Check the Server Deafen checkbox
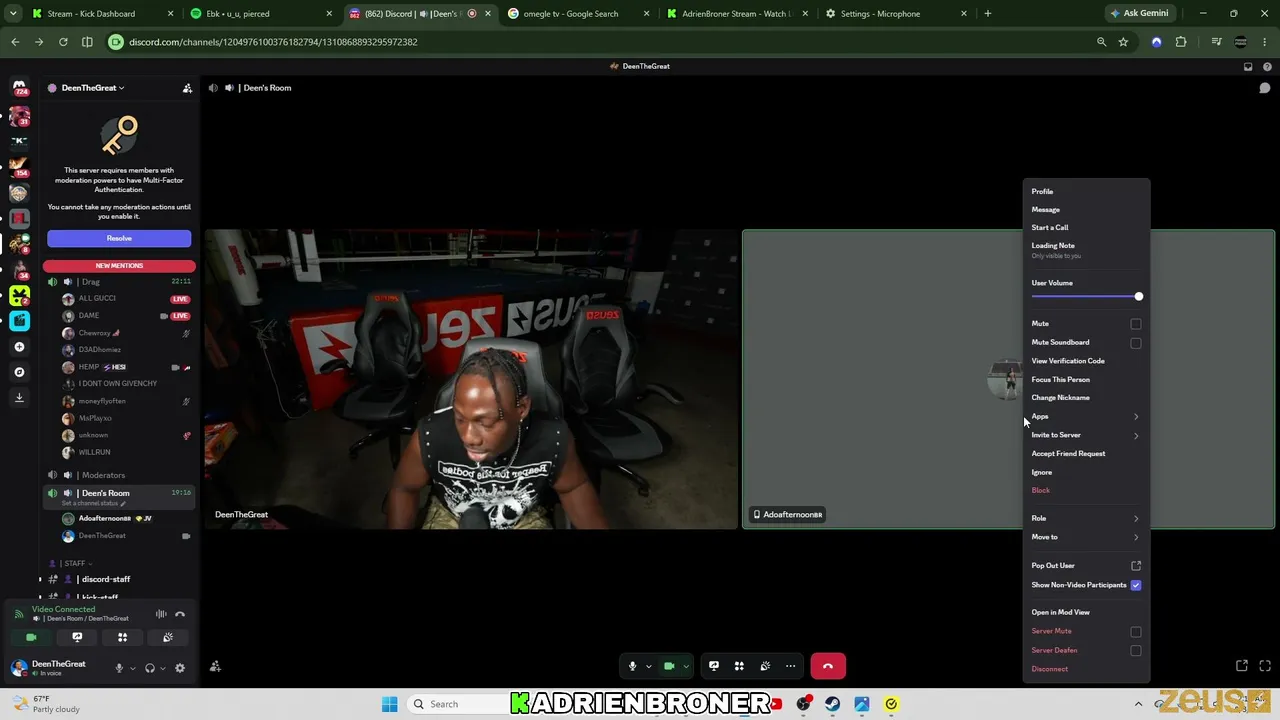1280x720 pixels. 1136,651
